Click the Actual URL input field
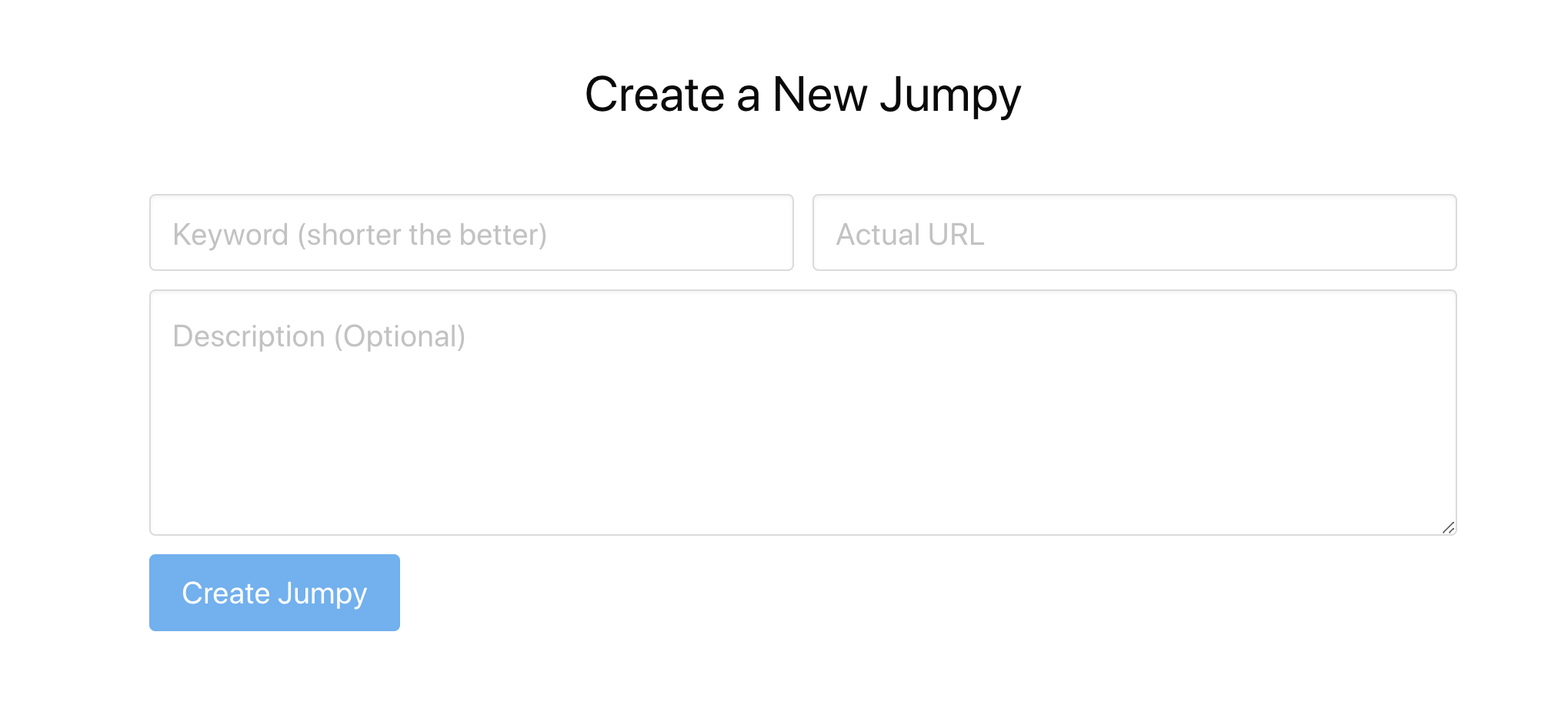1568x702 pixels. pyautogui.click(x=1134, y=232)
